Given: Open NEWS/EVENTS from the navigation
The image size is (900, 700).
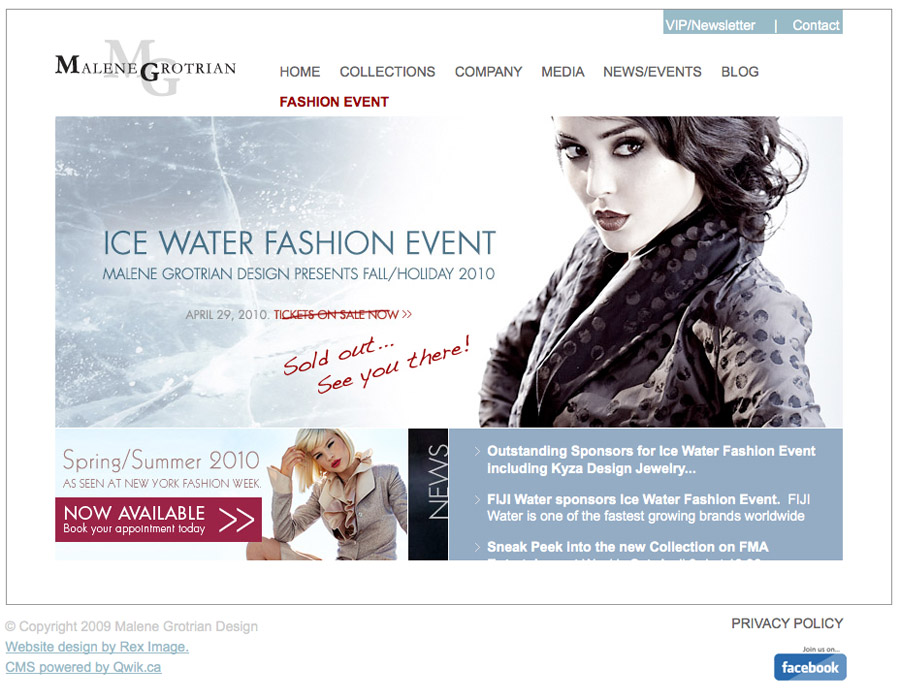Looking at the screenshot, I should pyautogui.click(x=652, y=72).
